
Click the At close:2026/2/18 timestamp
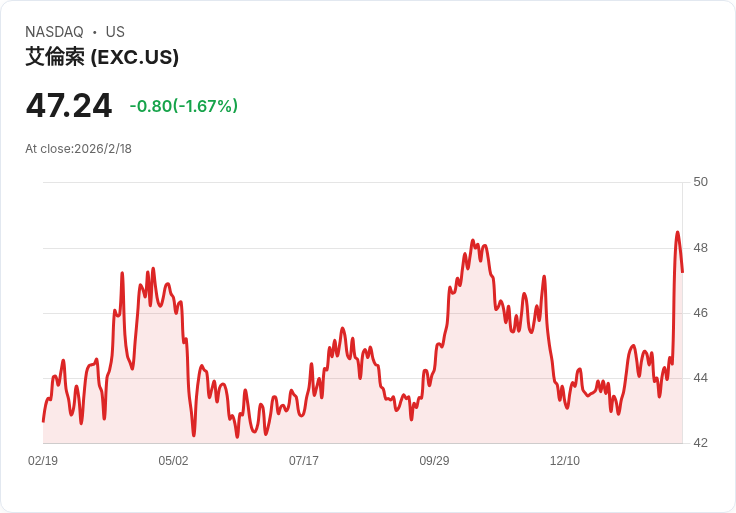(78, 149)
